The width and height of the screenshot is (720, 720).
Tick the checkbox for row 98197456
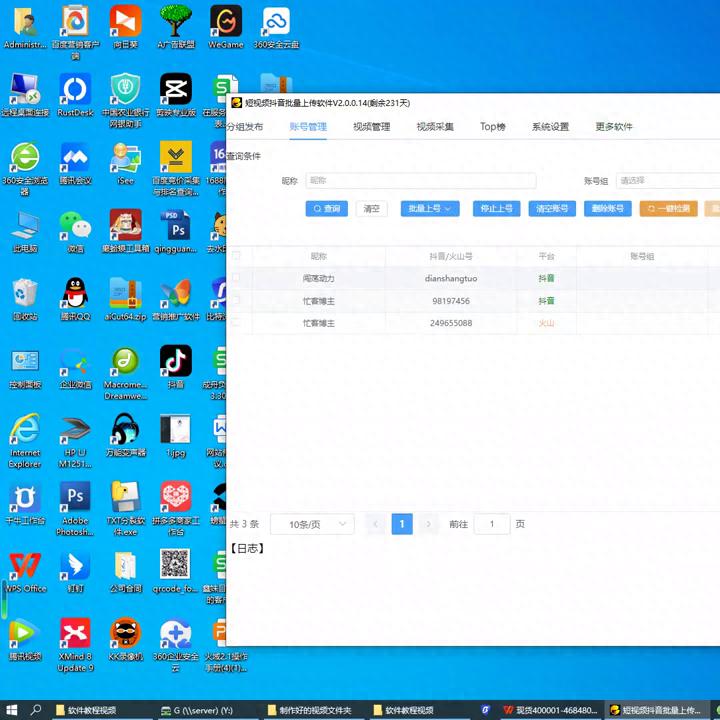click(236, 300)
